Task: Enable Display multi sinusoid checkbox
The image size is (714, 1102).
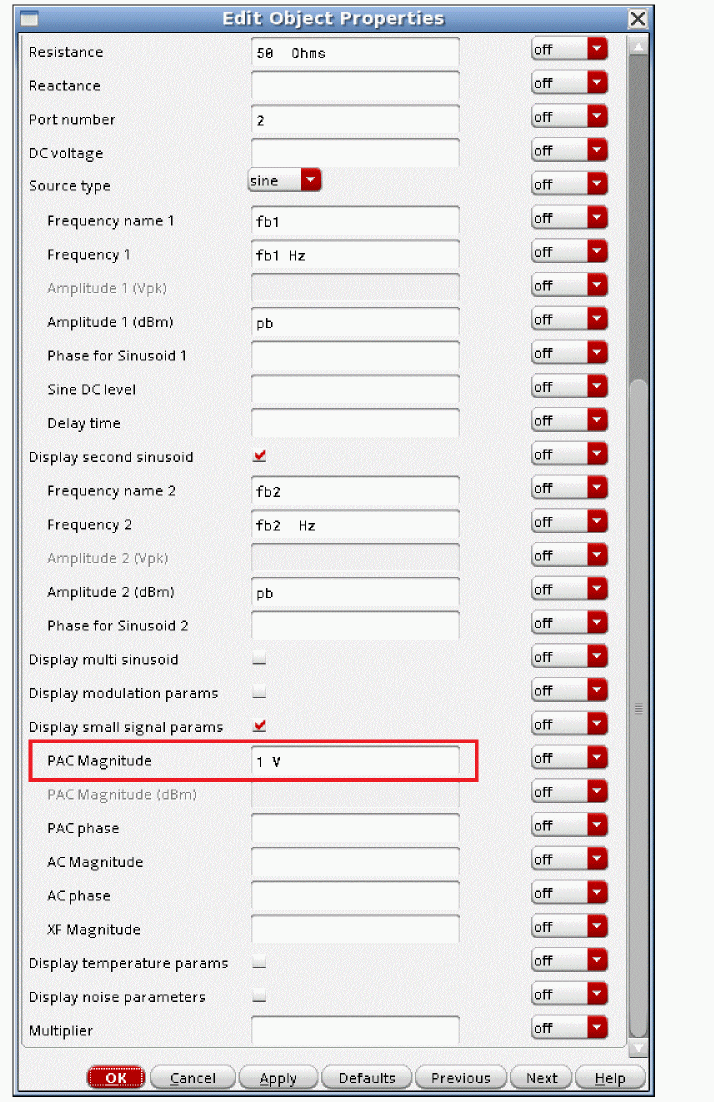Action: coord(260,659)
